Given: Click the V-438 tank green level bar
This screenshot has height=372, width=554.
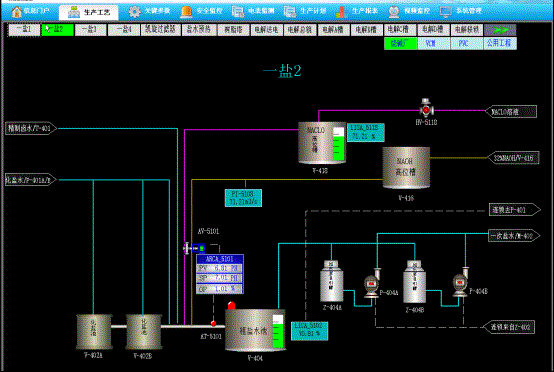Looking at the screenshot, I should [x=338, y=144].
